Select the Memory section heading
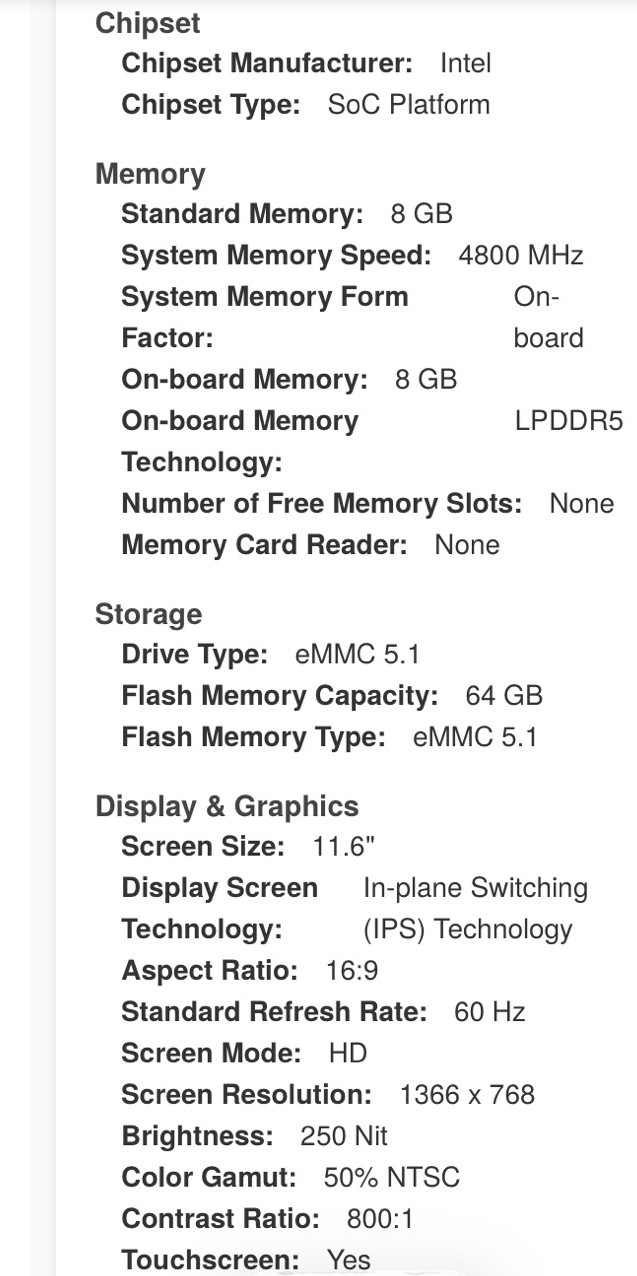The image size is (637, 1276). tap(150, 174)
